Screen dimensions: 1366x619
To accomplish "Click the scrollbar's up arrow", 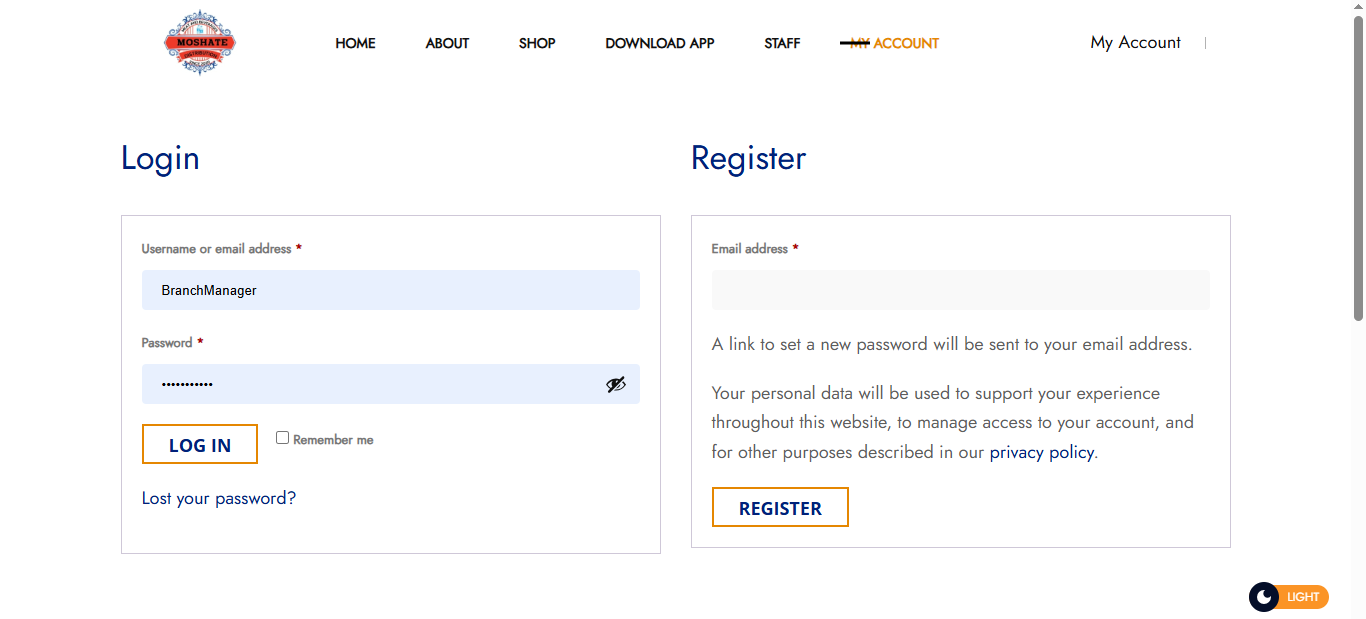I will [1358, 8].
